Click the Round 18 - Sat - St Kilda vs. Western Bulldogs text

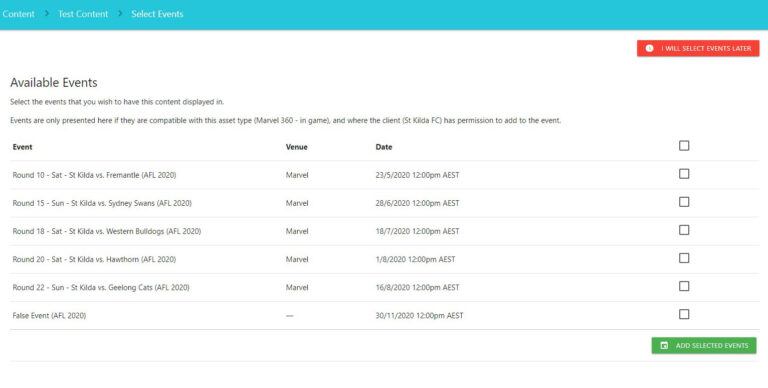coord(107,231)
